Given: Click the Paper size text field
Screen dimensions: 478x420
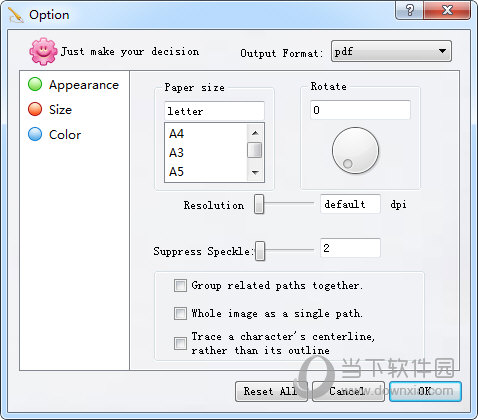Looking at the screenshot, I should [214, 111].
